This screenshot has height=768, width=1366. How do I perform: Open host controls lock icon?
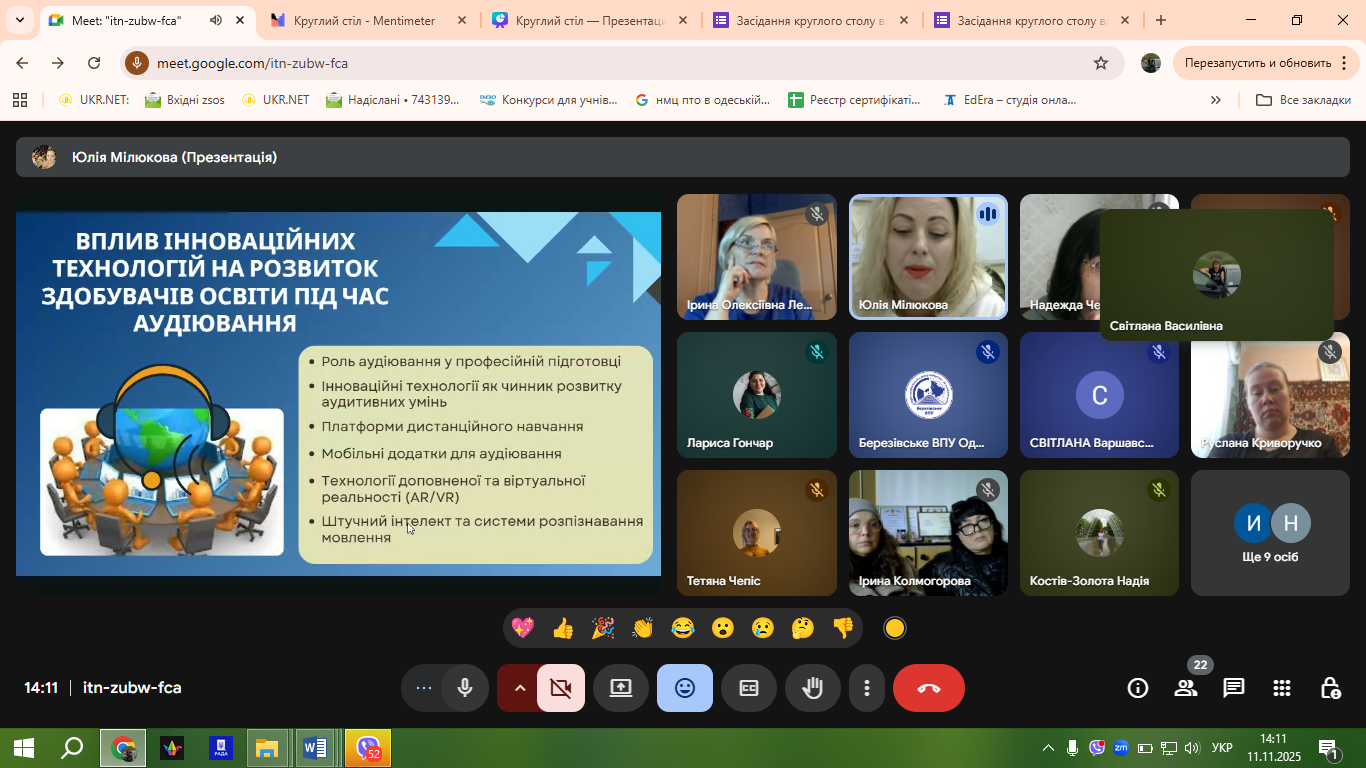(1330, 688)
